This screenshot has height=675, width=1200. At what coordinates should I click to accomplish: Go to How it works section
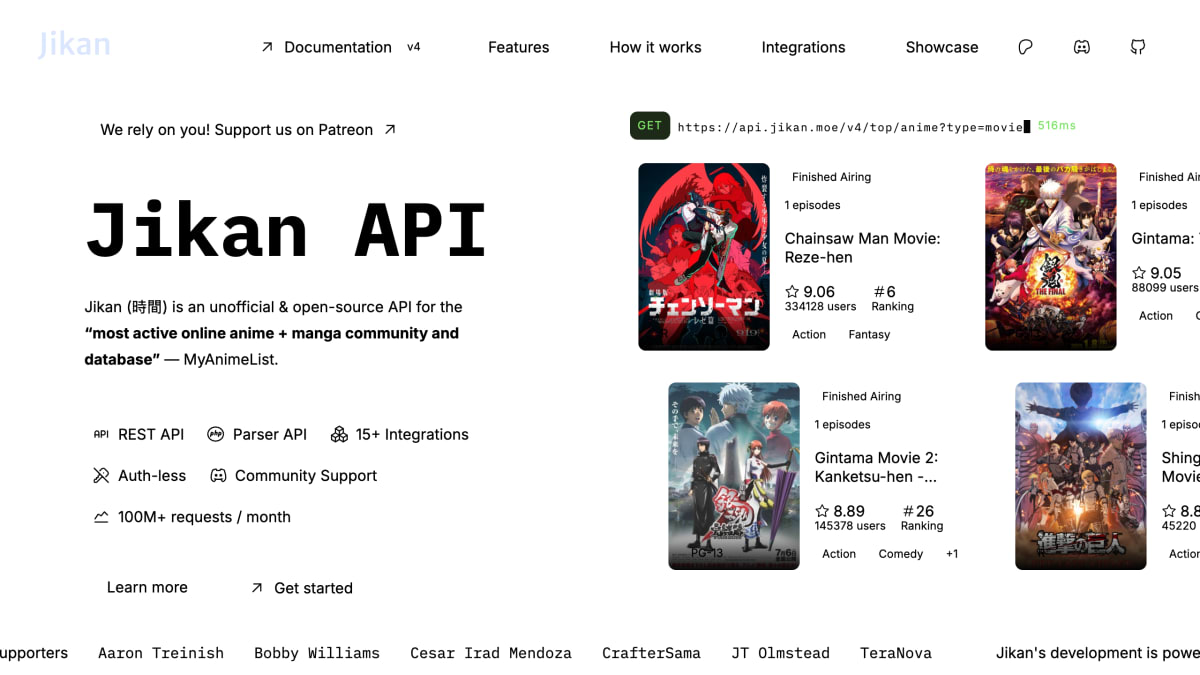[655, 47]
